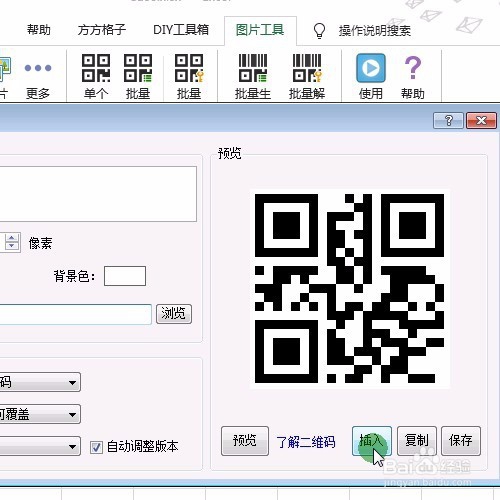The image size is (500, 500).
Task: Pick the 背景色 color swatch
Action: click(125, 276)
